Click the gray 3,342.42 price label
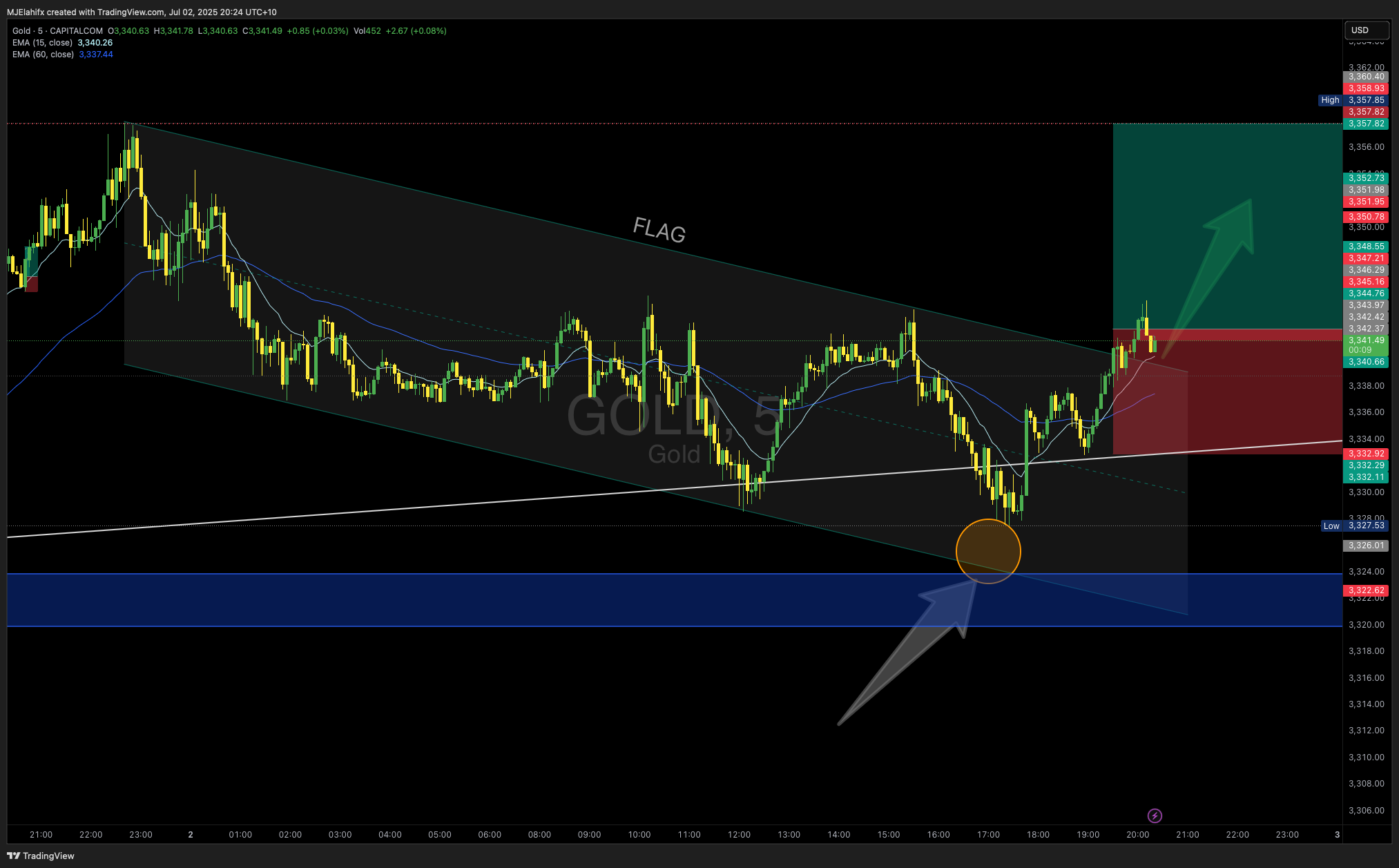1399x868 pixels. (1366, 317)
